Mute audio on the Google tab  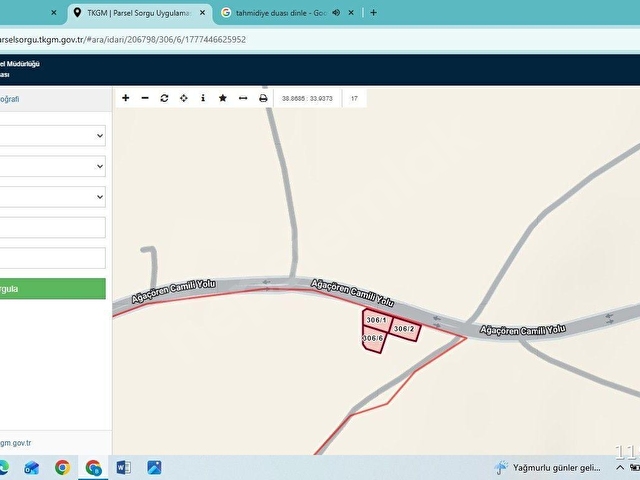tap(336, 13)
